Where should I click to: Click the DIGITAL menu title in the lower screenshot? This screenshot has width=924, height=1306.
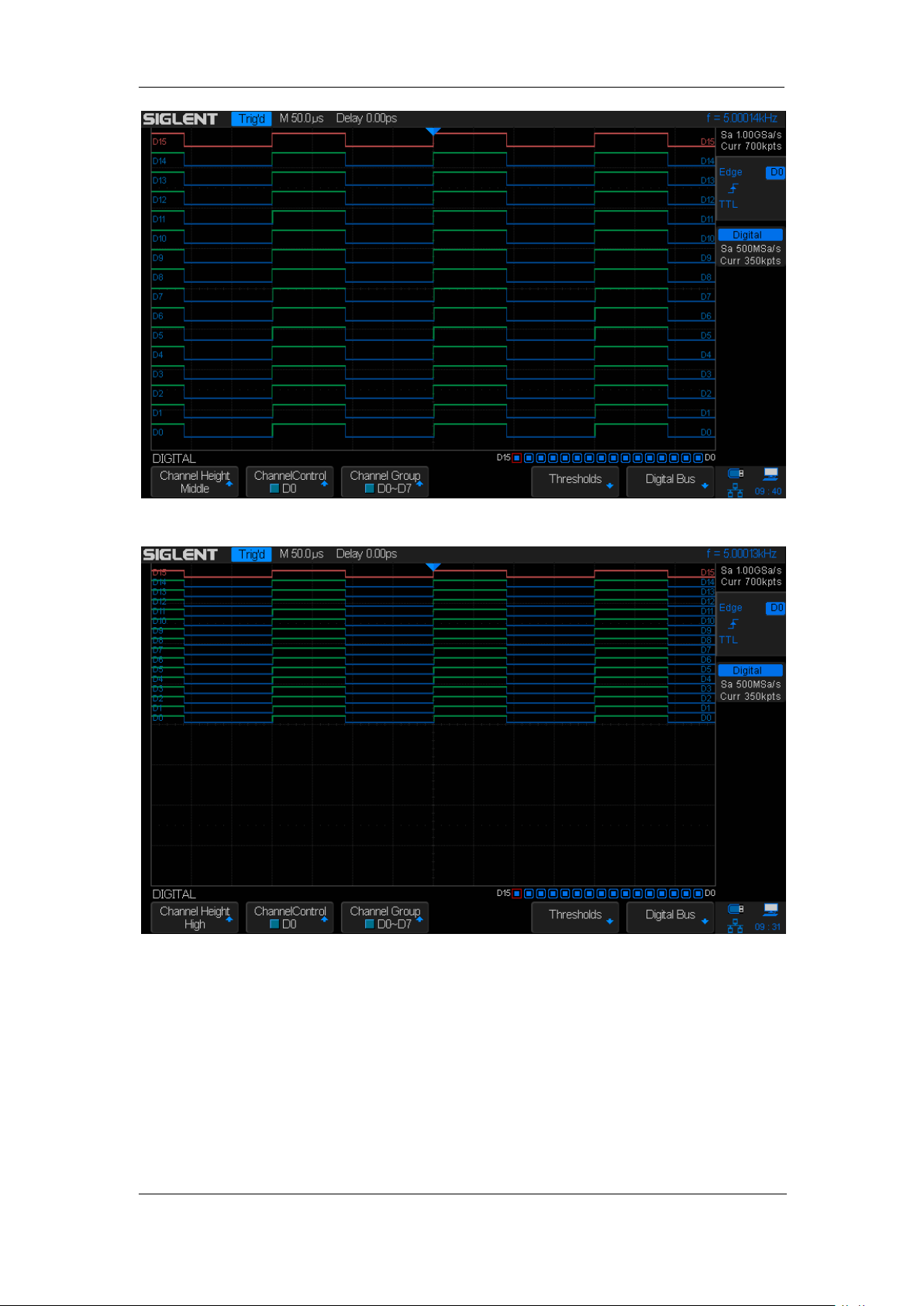pos(174,894)
